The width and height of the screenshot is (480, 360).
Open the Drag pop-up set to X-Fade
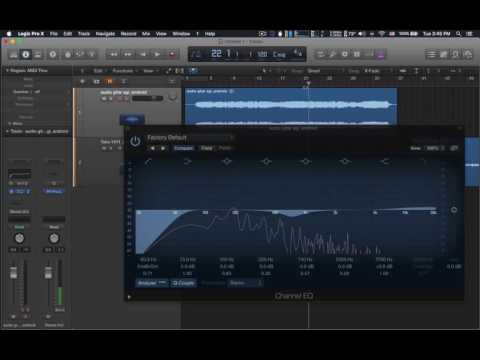click(378, 71)
